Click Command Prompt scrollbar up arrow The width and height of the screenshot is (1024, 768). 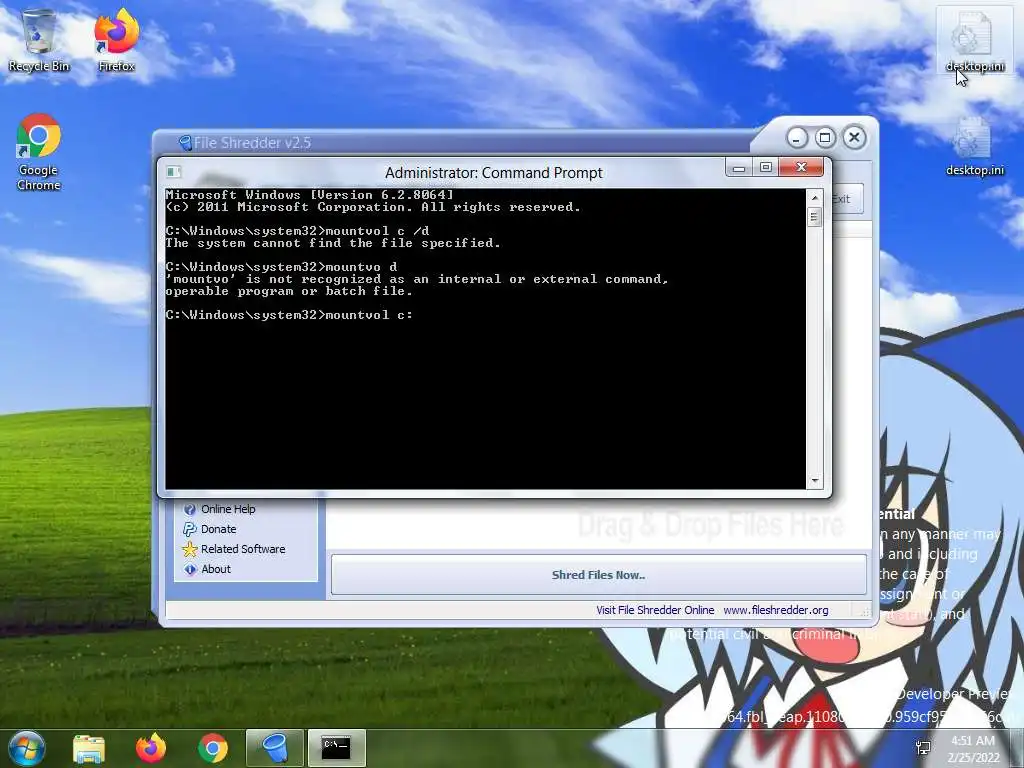click(814, 197)
